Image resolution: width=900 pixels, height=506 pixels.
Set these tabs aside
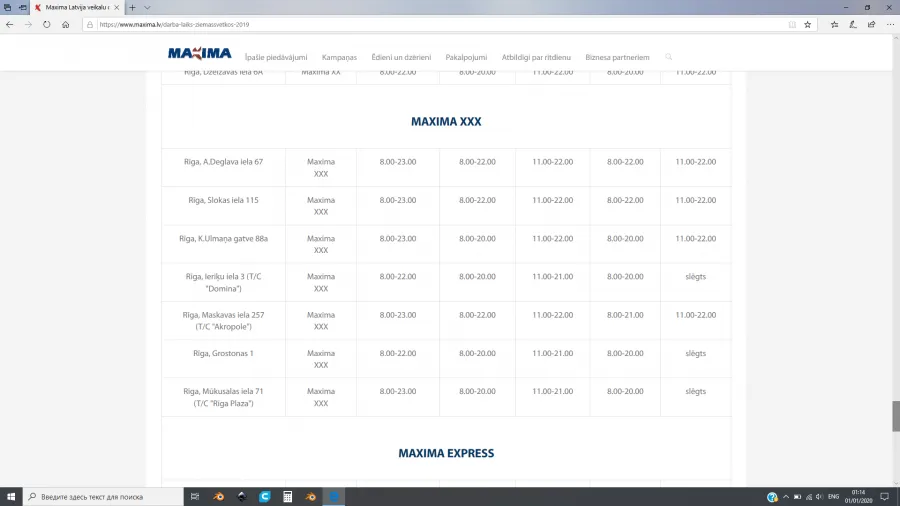coord(22,7)
